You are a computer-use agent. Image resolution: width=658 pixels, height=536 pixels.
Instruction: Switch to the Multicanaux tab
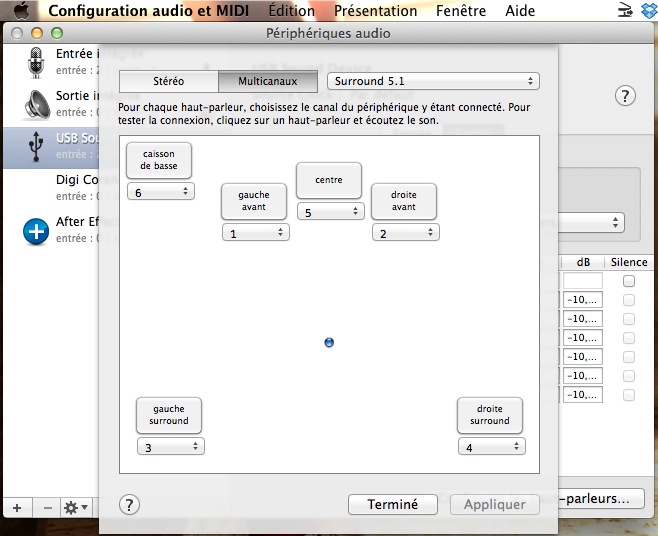268,81
